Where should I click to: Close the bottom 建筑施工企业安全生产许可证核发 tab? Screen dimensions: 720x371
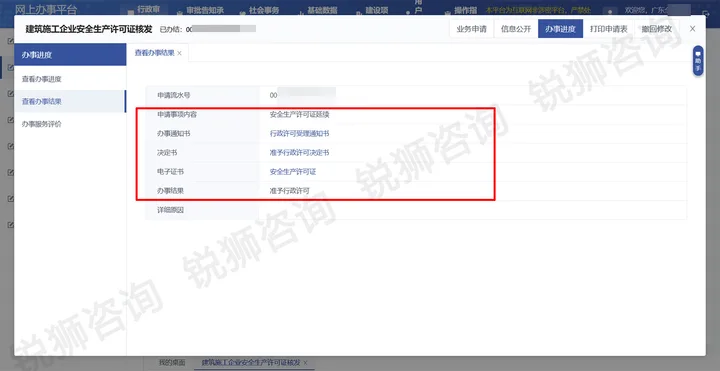(x=305, y=363)
